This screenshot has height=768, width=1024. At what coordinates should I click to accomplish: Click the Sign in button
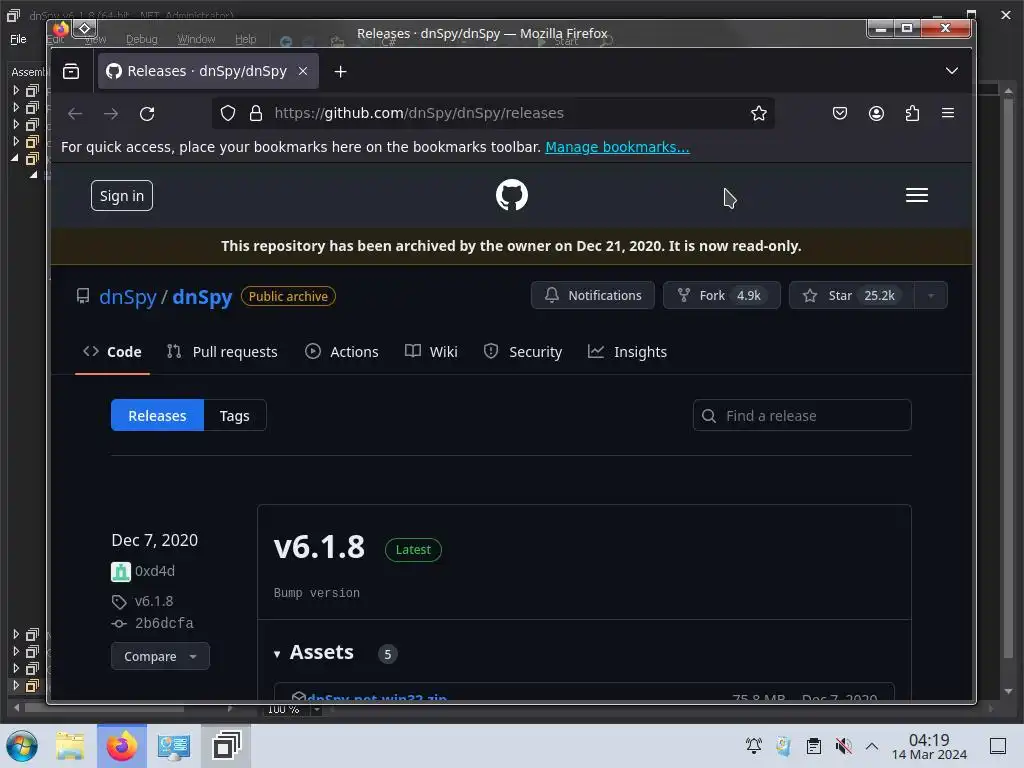click(x=121, y=196)
